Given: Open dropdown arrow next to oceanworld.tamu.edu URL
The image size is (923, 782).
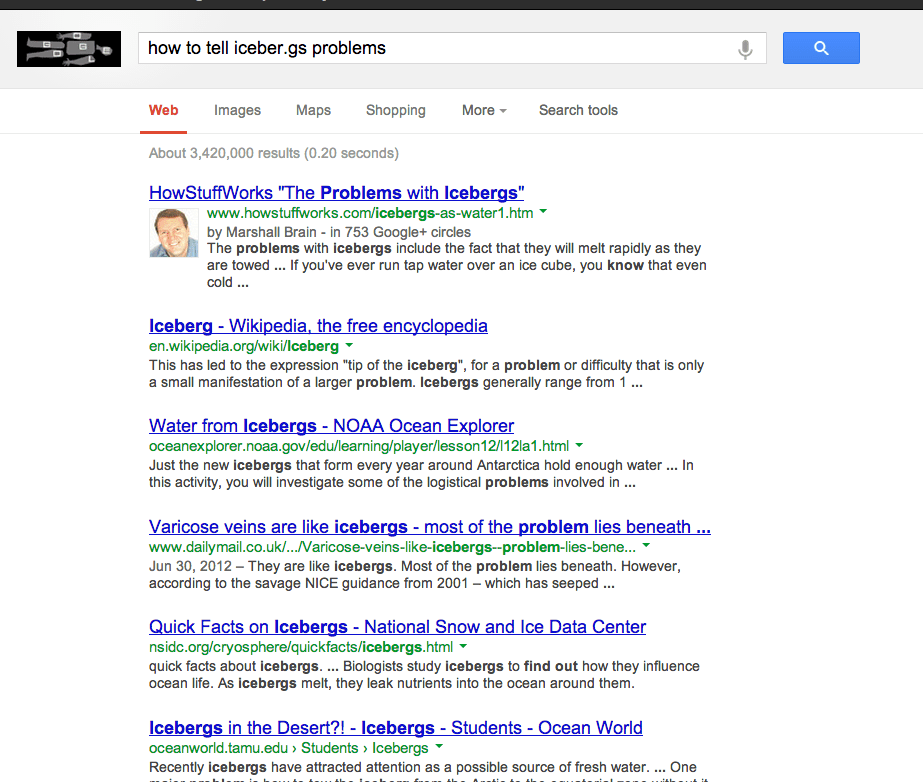Looking at the screenshot, I should 439,747.
